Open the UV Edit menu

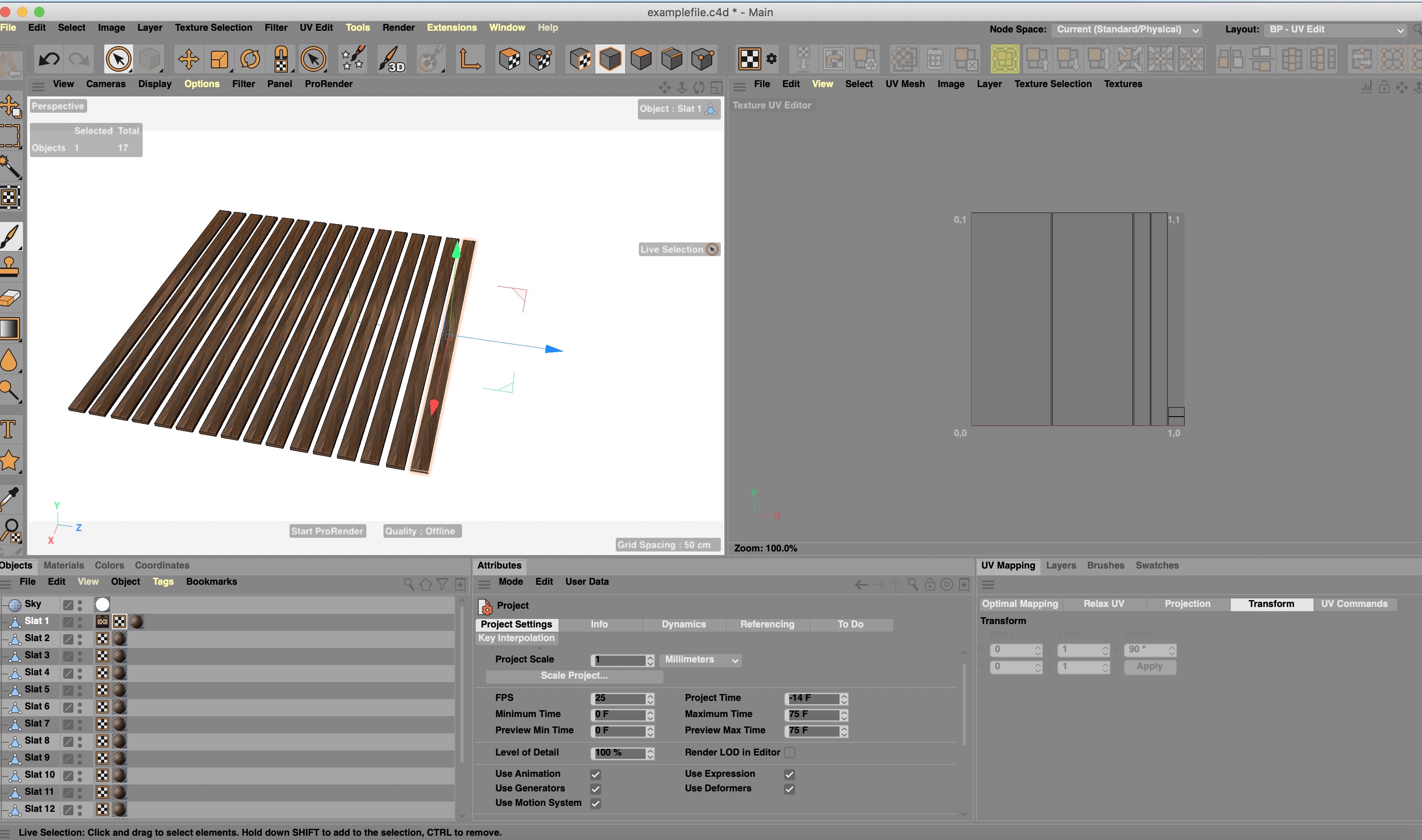316,27
